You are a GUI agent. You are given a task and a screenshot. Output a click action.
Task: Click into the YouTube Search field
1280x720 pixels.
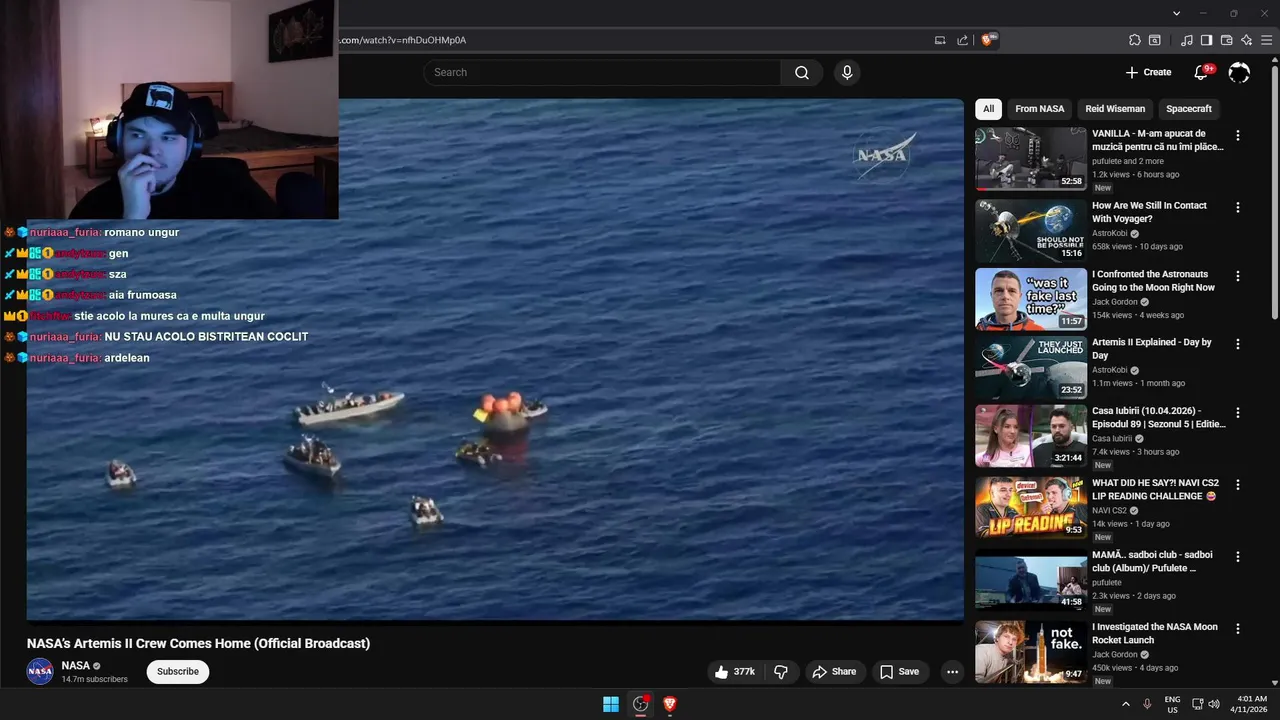point(602,72)
